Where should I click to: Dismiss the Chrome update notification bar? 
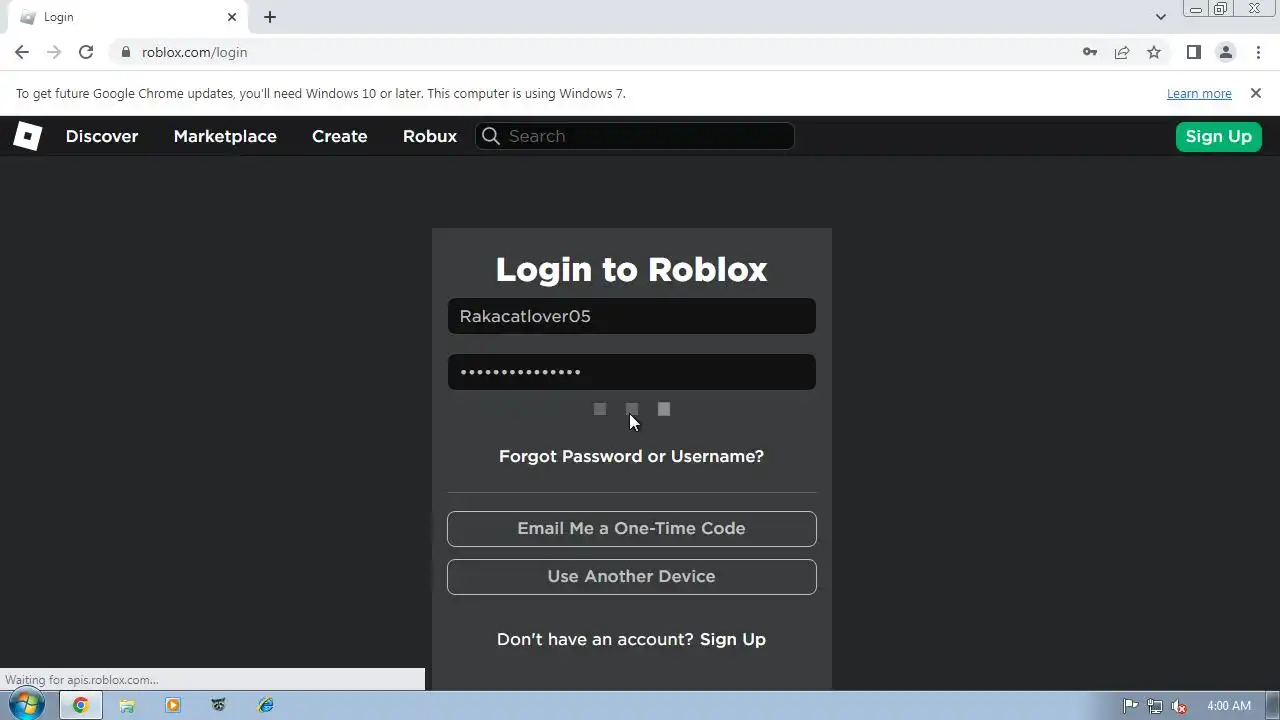(x=1256, y=93)
